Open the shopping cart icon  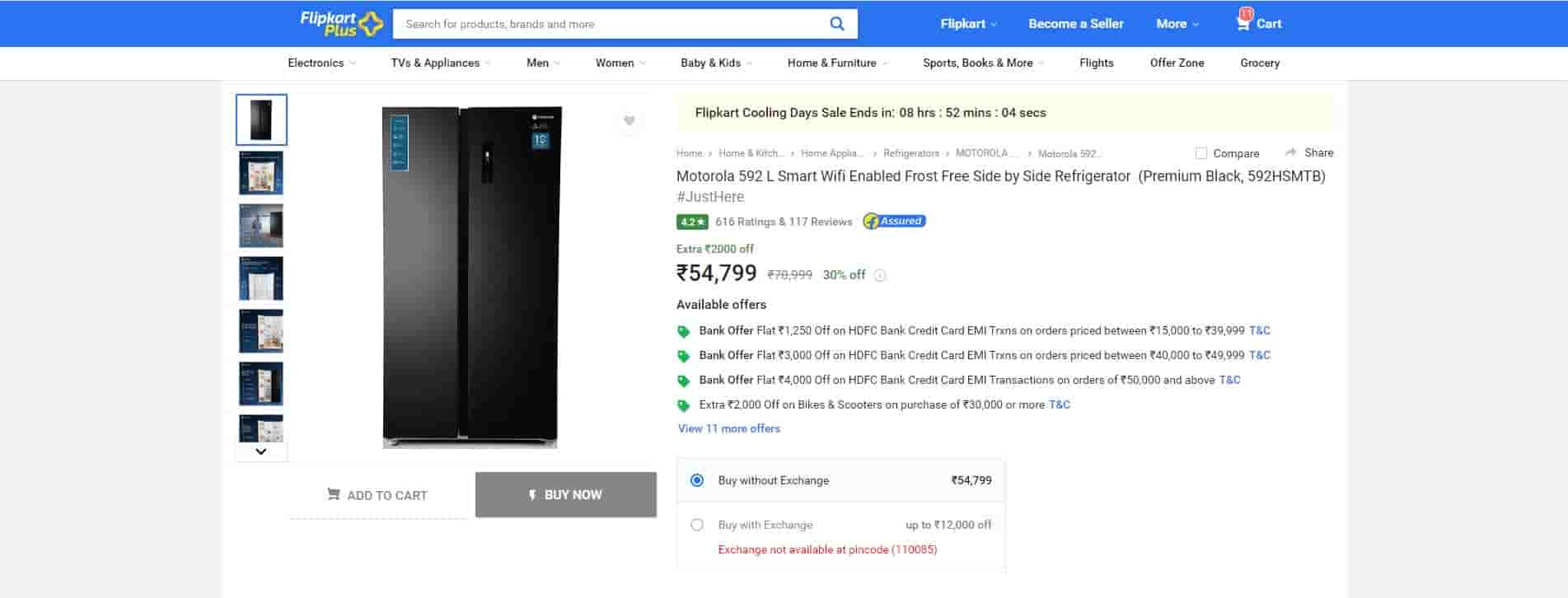pyautogui.click(x=1243, y=23)
